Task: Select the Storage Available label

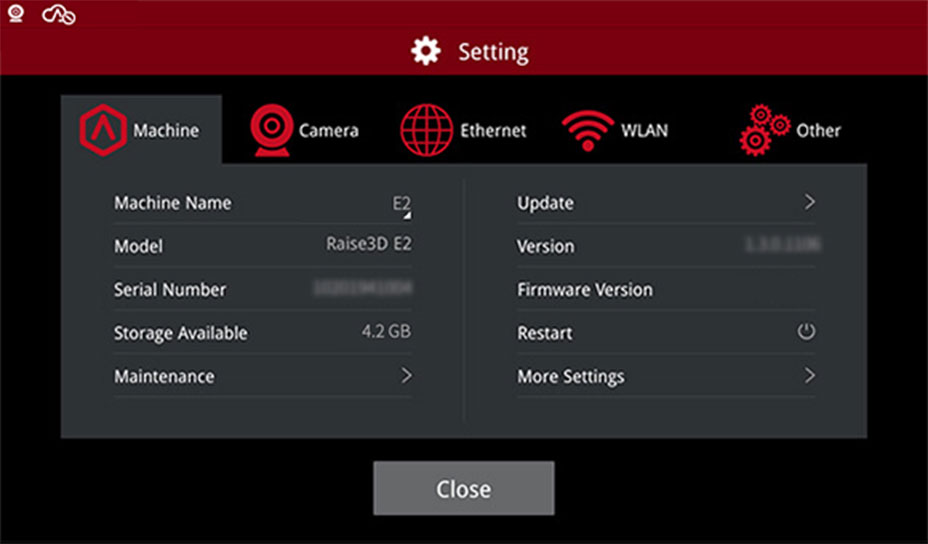Action: tap(181, 333)
